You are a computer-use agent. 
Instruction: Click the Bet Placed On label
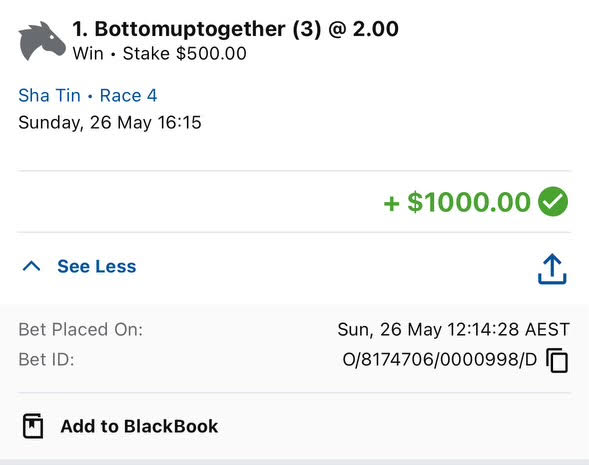81,329
